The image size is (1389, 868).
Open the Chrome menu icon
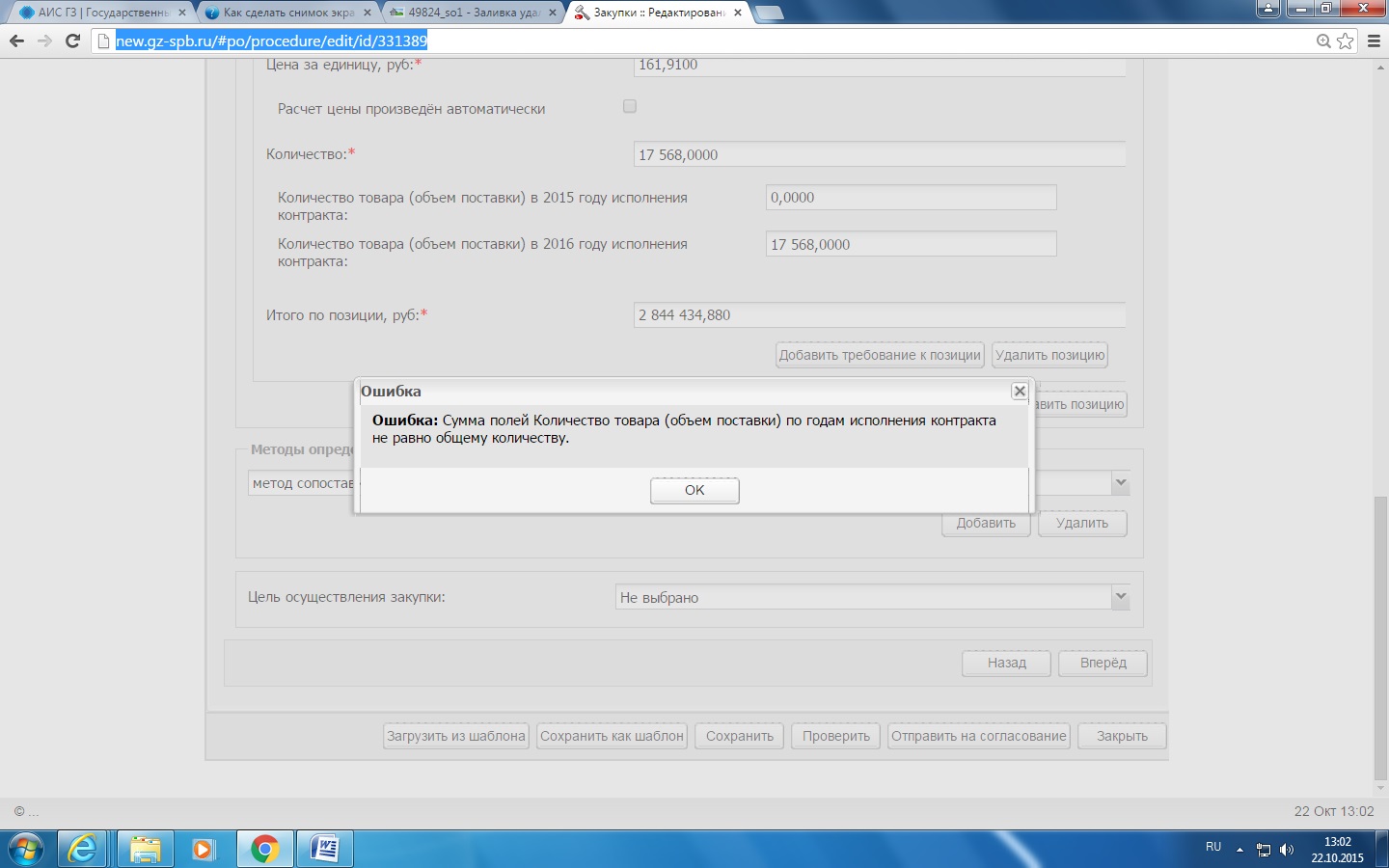(x=1375, y=41)
